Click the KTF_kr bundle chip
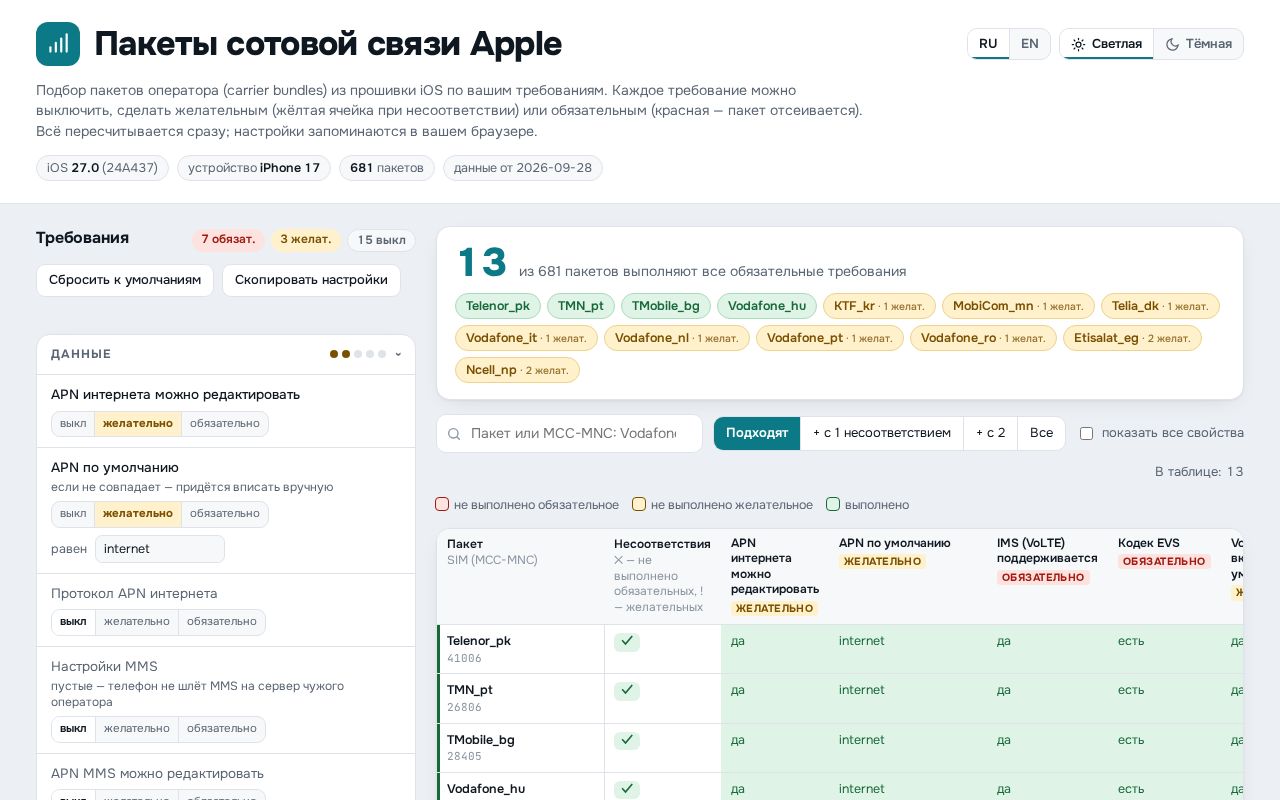The width and height of the screenshot is (1280, 800). click(879, 306)
